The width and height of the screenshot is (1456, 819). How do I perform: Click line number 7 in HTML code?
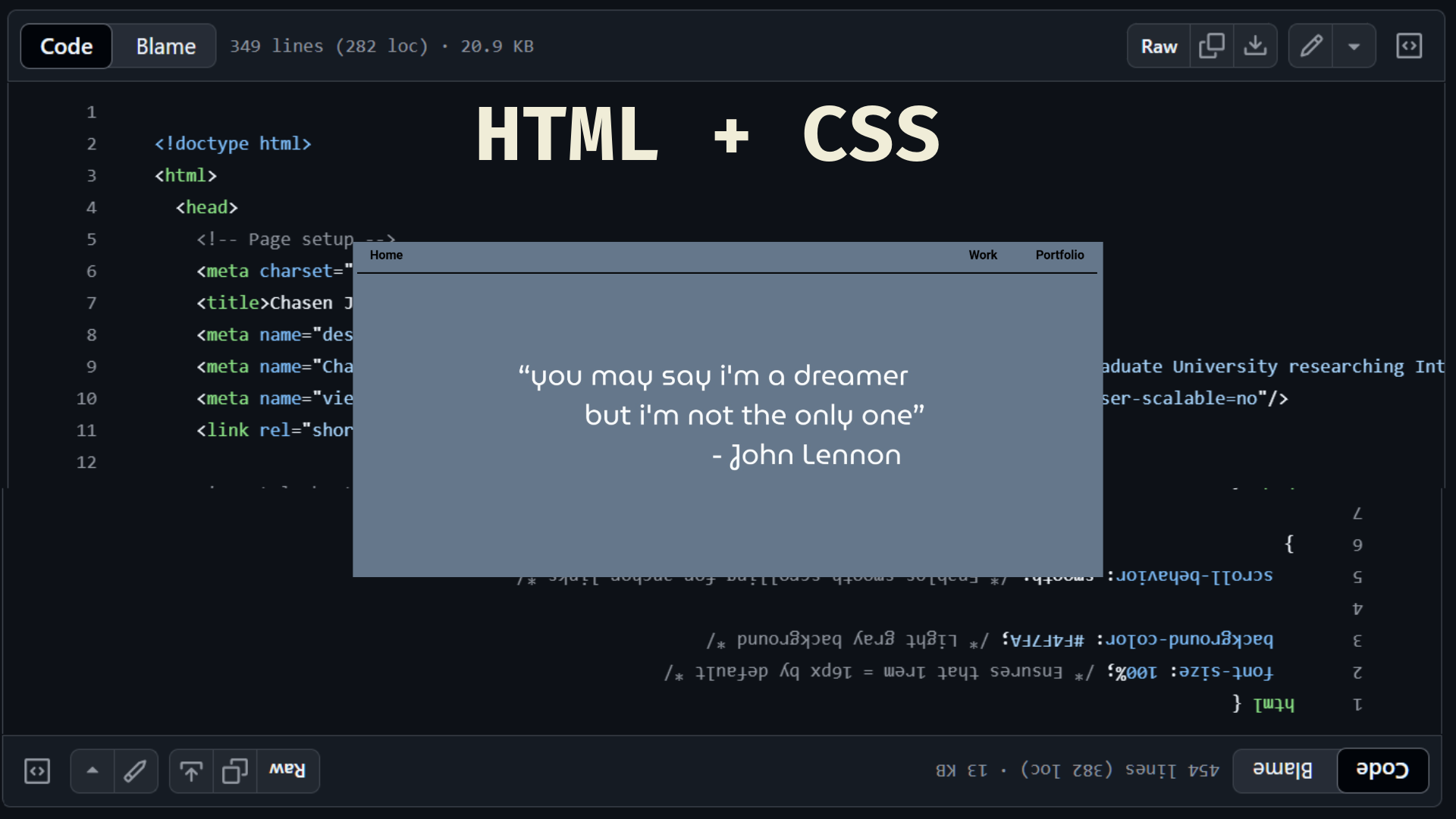(91, 303)
